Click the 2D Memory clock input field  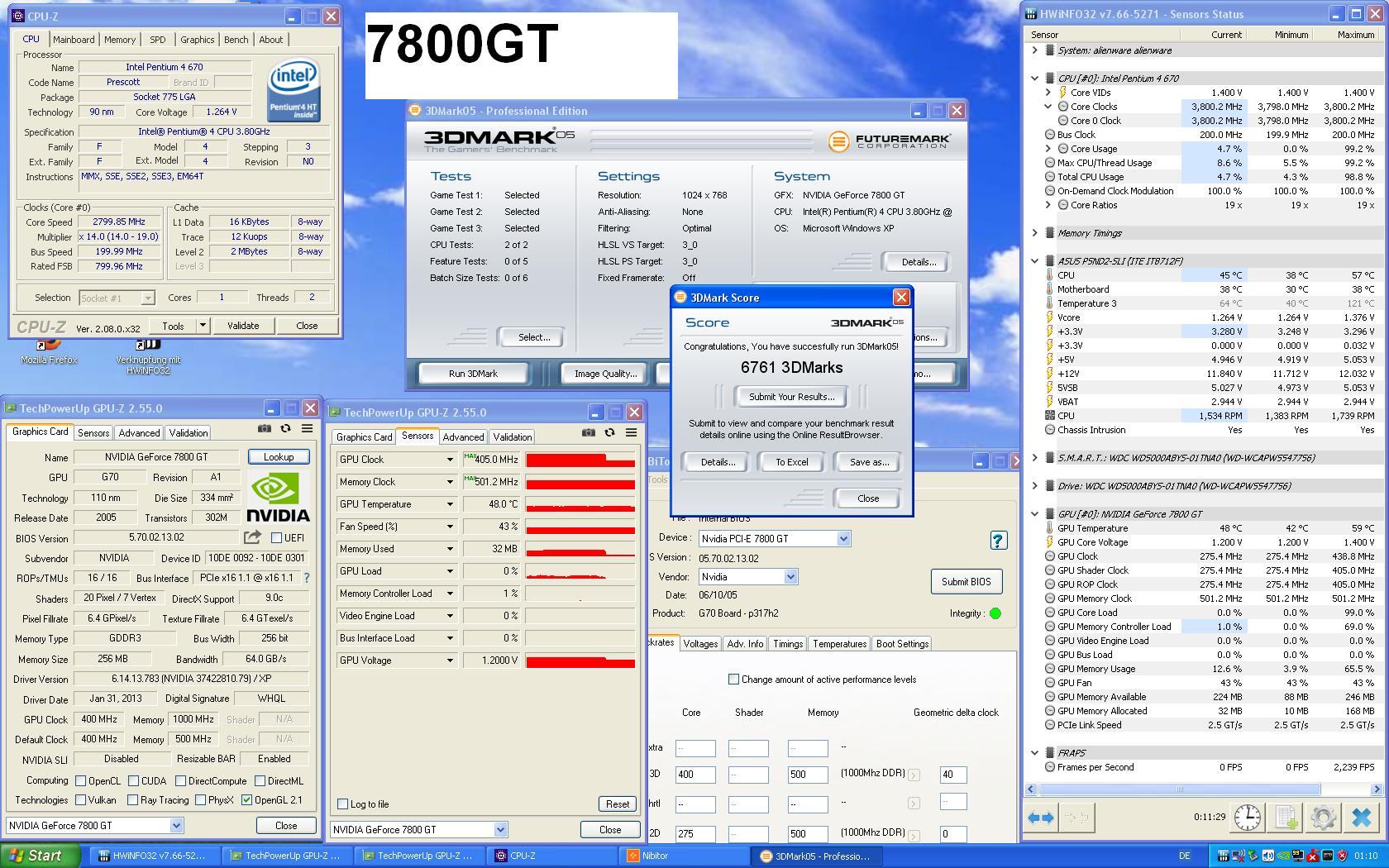807,833
